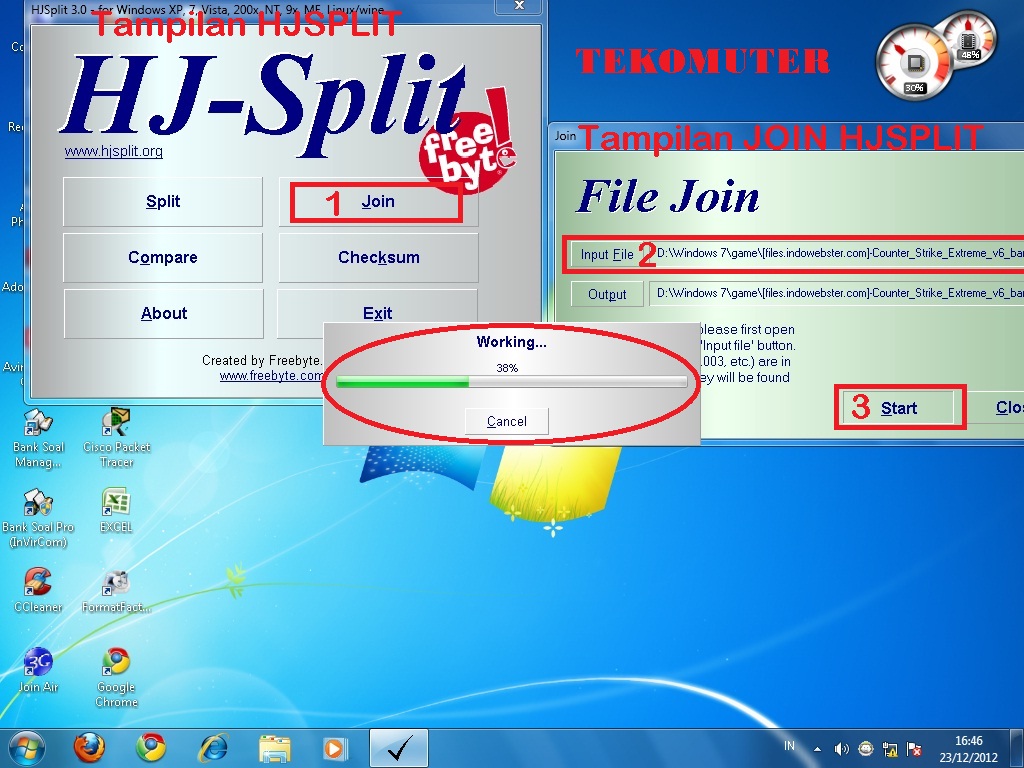The image size is (1024, 768).
Task: Cancel the file joining operation
Action: click(x=506, y=421)
